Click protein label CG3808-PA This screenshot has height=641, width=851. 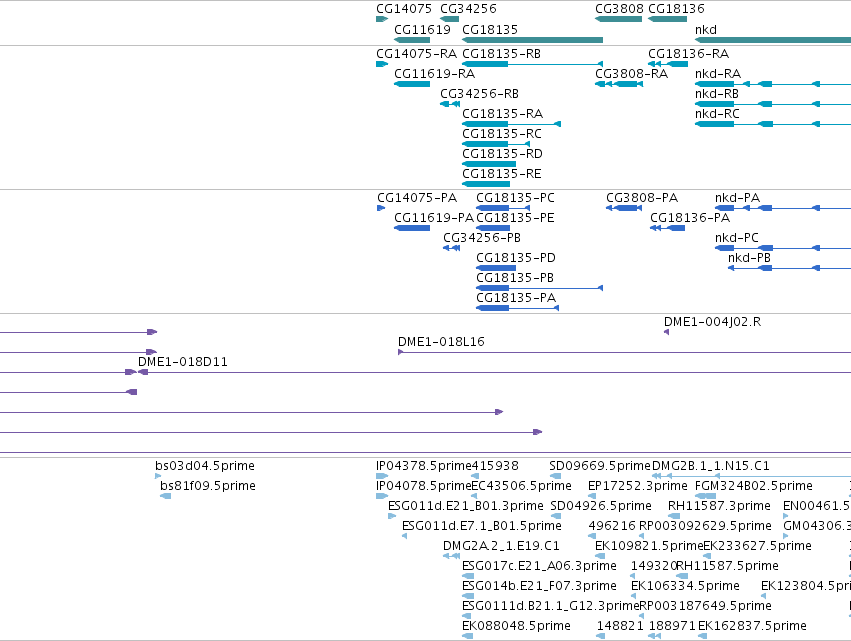(x=642, y=198)
